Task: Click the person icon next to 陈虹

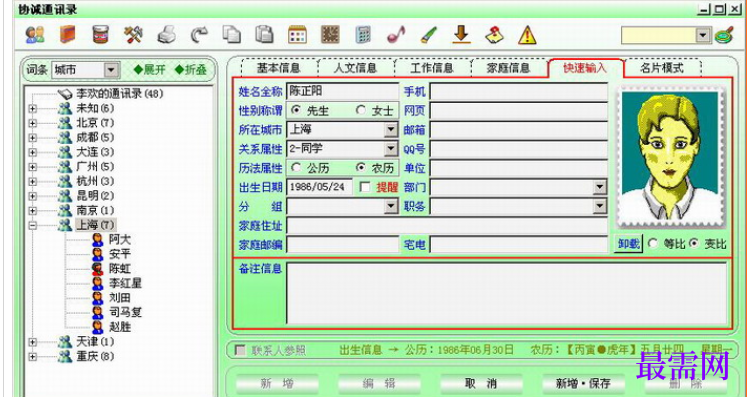Action: coord(98,268)
